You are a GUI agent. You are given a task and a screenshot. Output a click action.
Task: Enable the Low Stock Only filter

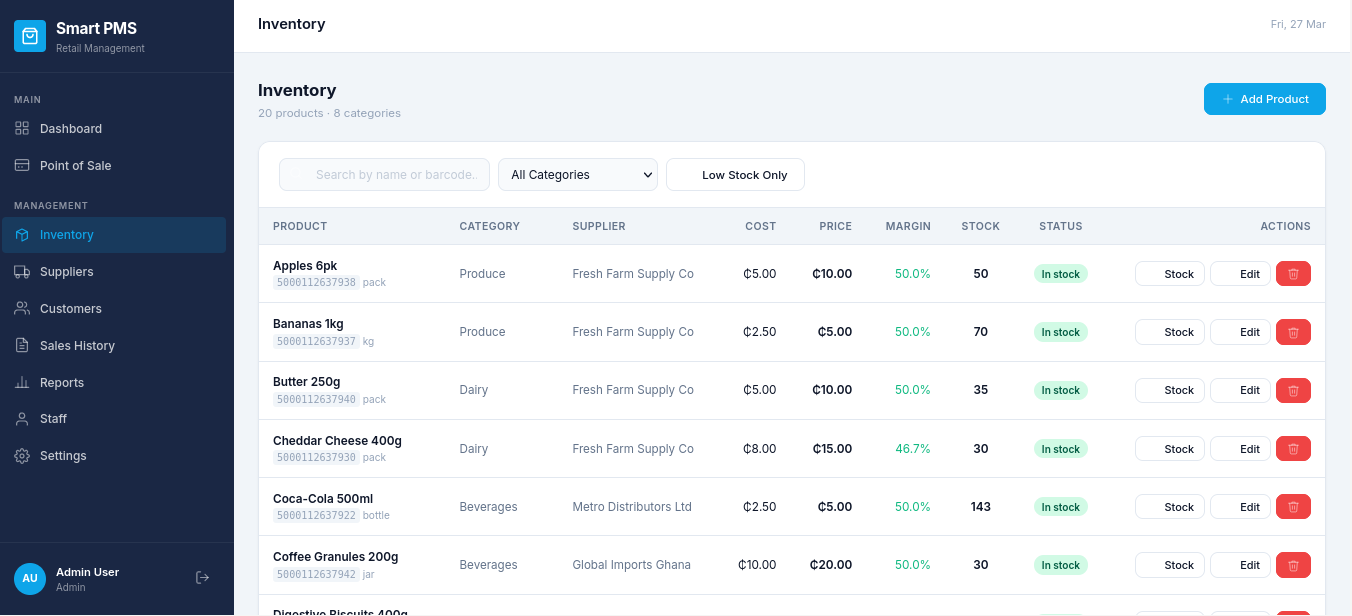(735, 174)
